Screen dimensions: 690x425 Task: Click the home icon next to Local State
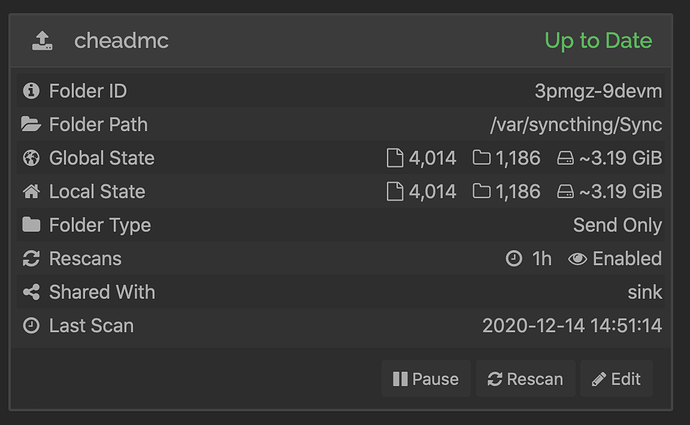click(x=31, y=191)
